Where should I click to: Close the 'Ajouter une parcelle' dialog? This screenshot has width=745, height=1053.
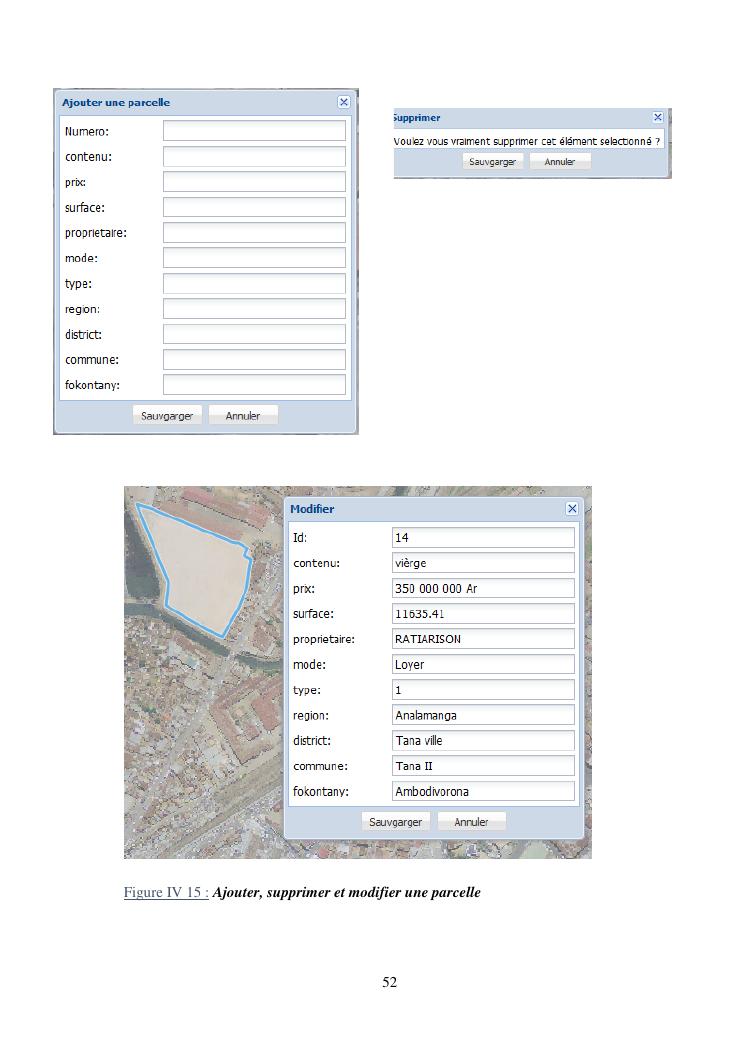click(344, 102)
